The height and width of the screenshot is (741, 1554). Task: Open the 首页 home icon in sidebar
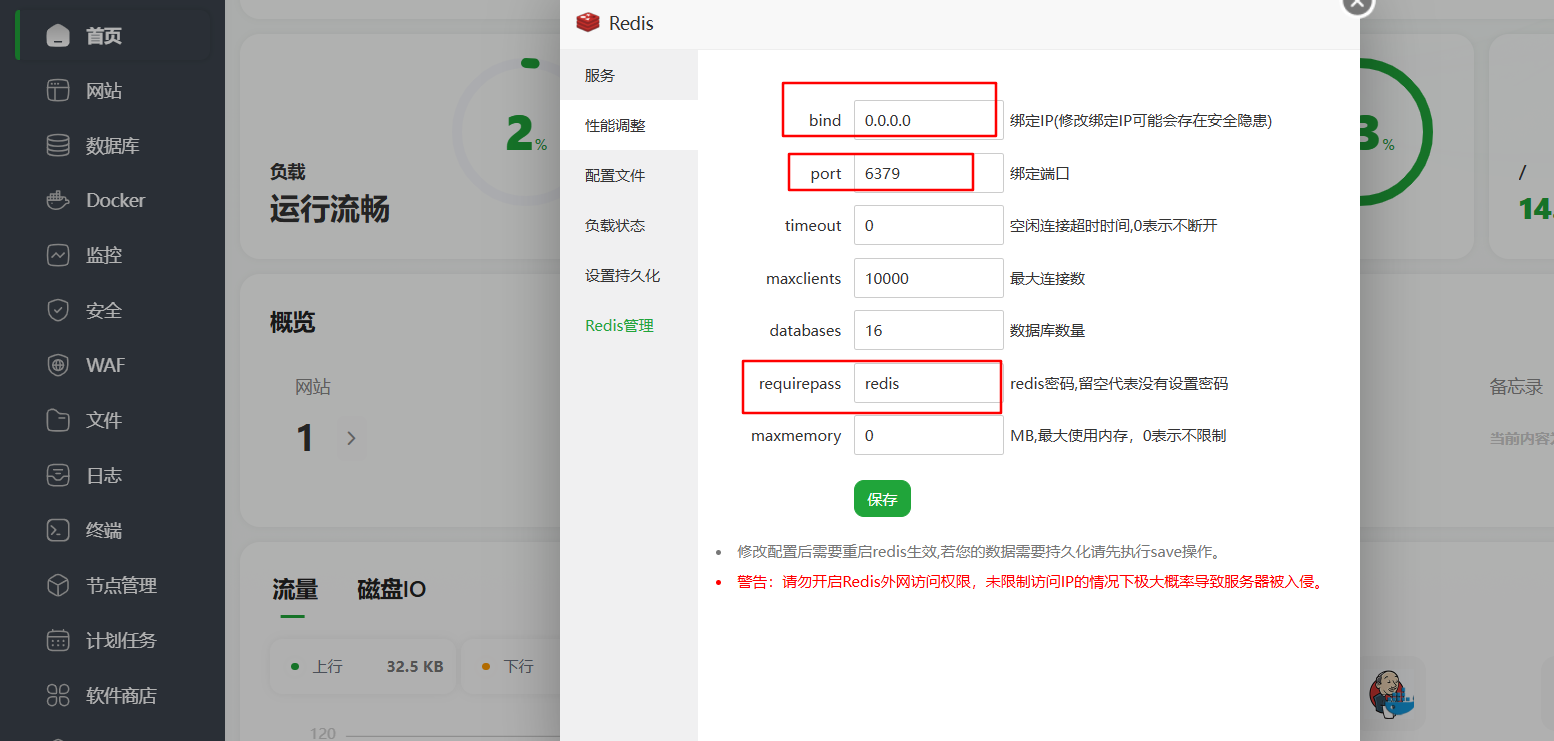[x=59, y=36]
